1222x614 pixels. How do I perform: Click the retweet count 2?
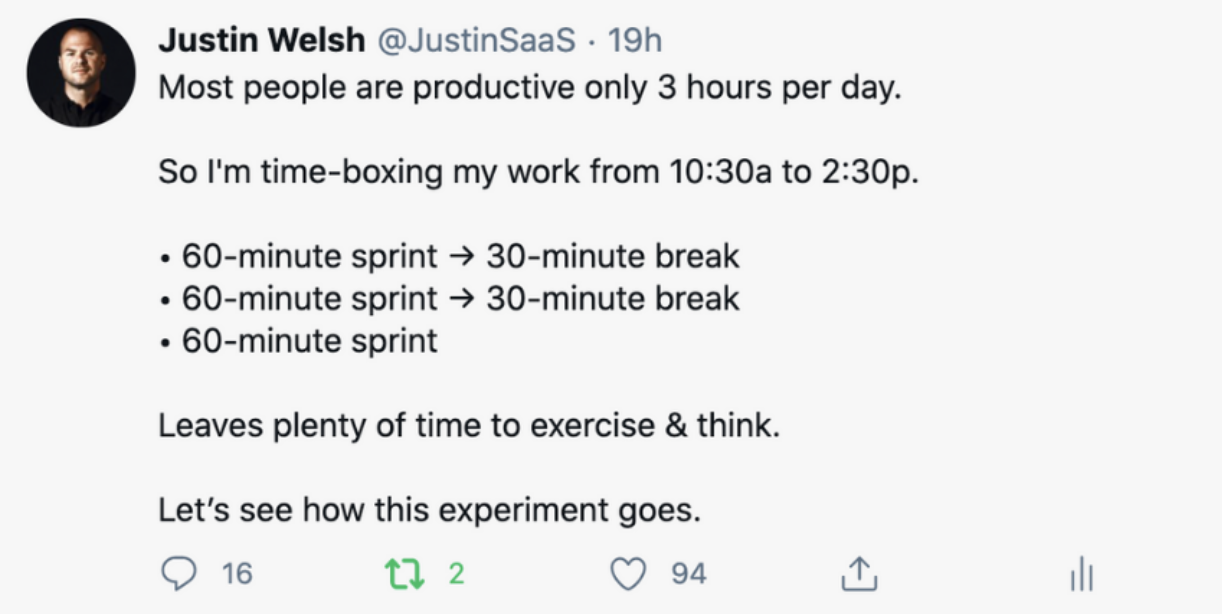[456, 573]
